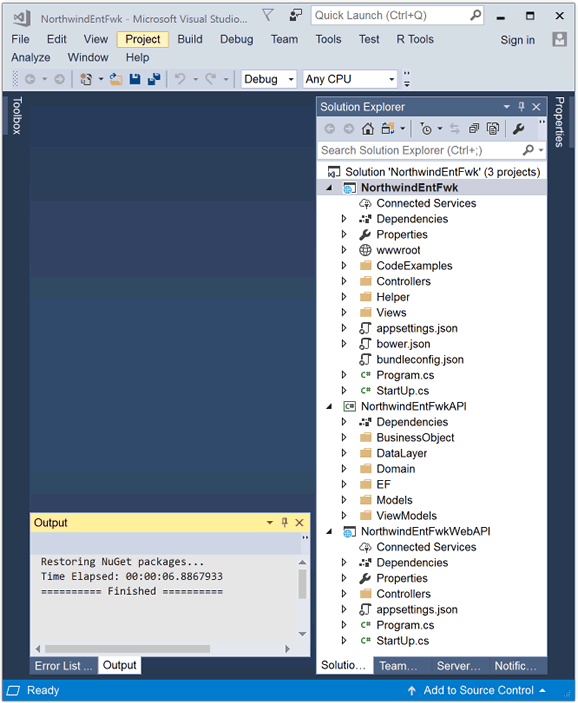
Task: Click Add to Source Control
Action: tap(478, 690)
